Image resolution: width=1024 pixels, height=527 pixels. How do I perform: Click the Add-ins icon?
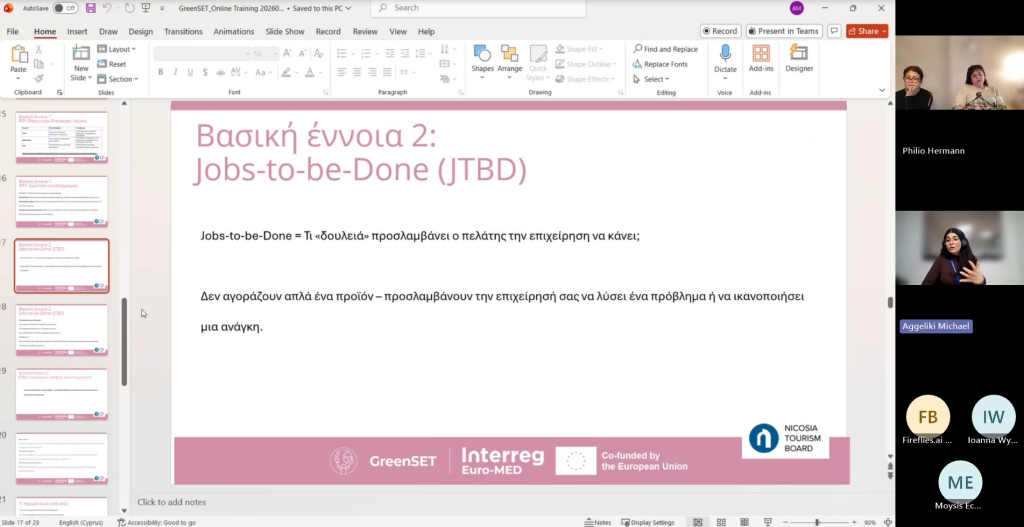click(761, 53)
